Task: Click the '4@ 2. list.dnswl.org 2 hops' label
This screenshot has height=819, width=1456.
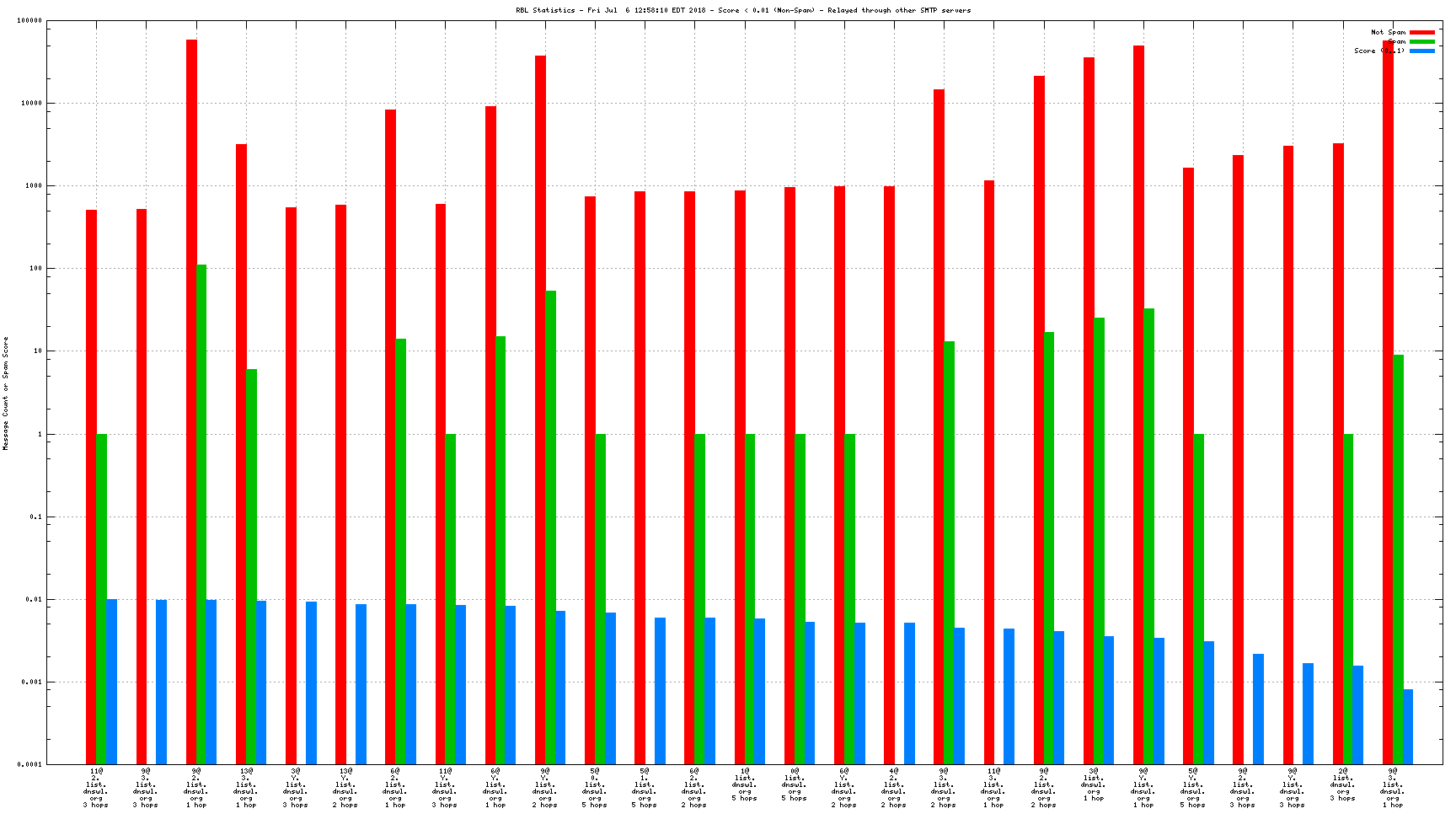Action: tap(894, 788)
